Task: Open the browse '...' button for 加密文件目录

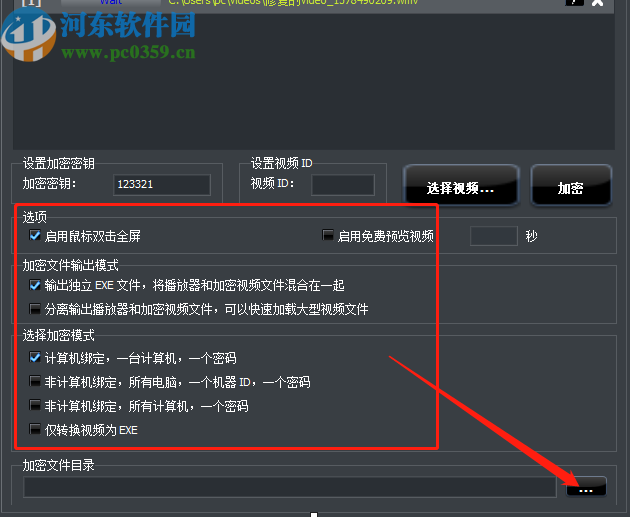Action: click(586, 486)
